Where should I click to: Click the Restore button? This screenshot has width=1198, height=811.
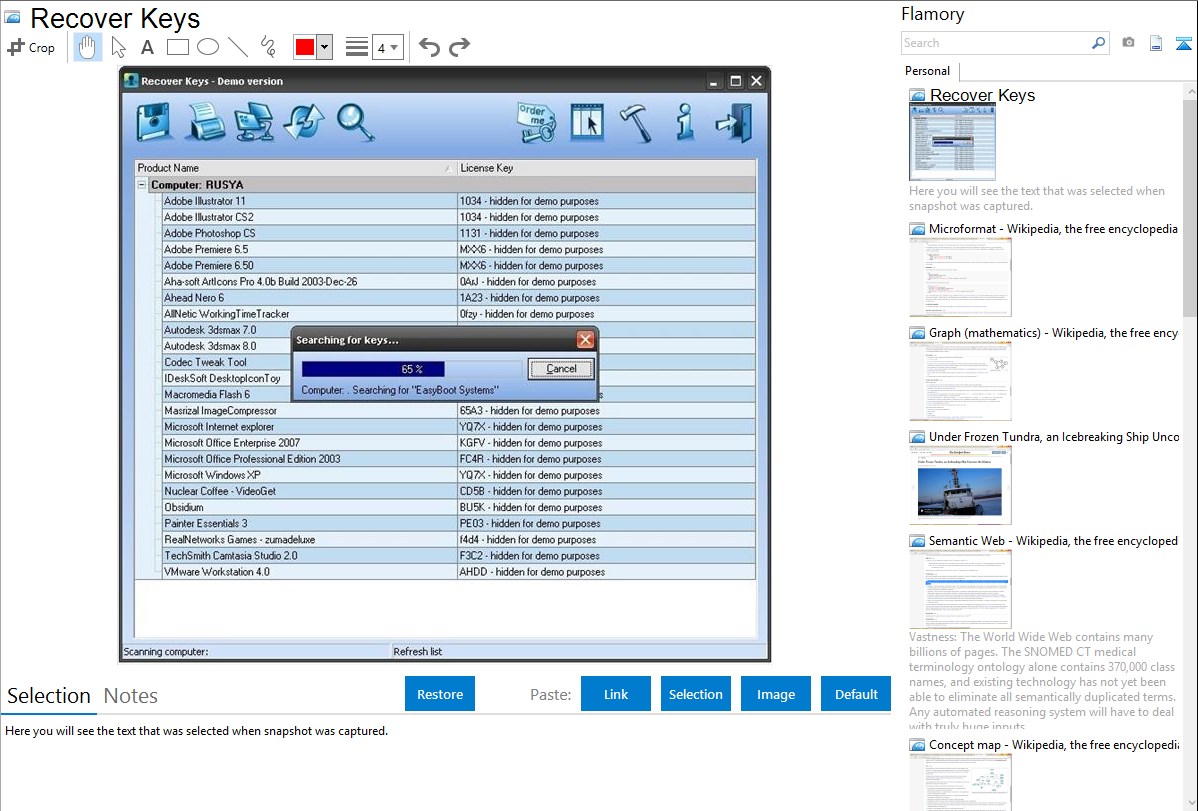click(440, 694)
